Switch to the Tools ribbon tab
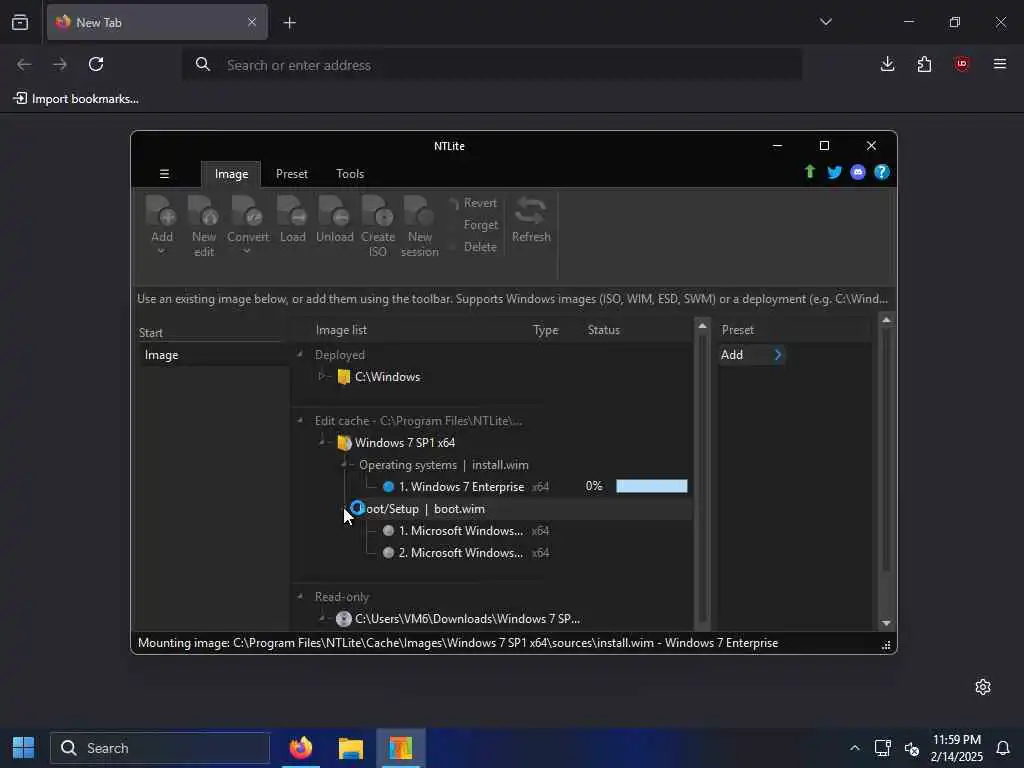The image size is (1024, 768). coord(350,174)
